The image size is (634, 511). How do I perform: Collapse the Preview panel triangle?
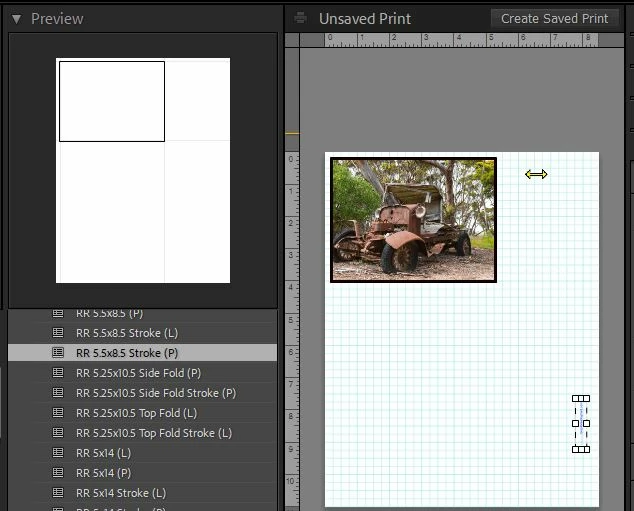[16, 19]
